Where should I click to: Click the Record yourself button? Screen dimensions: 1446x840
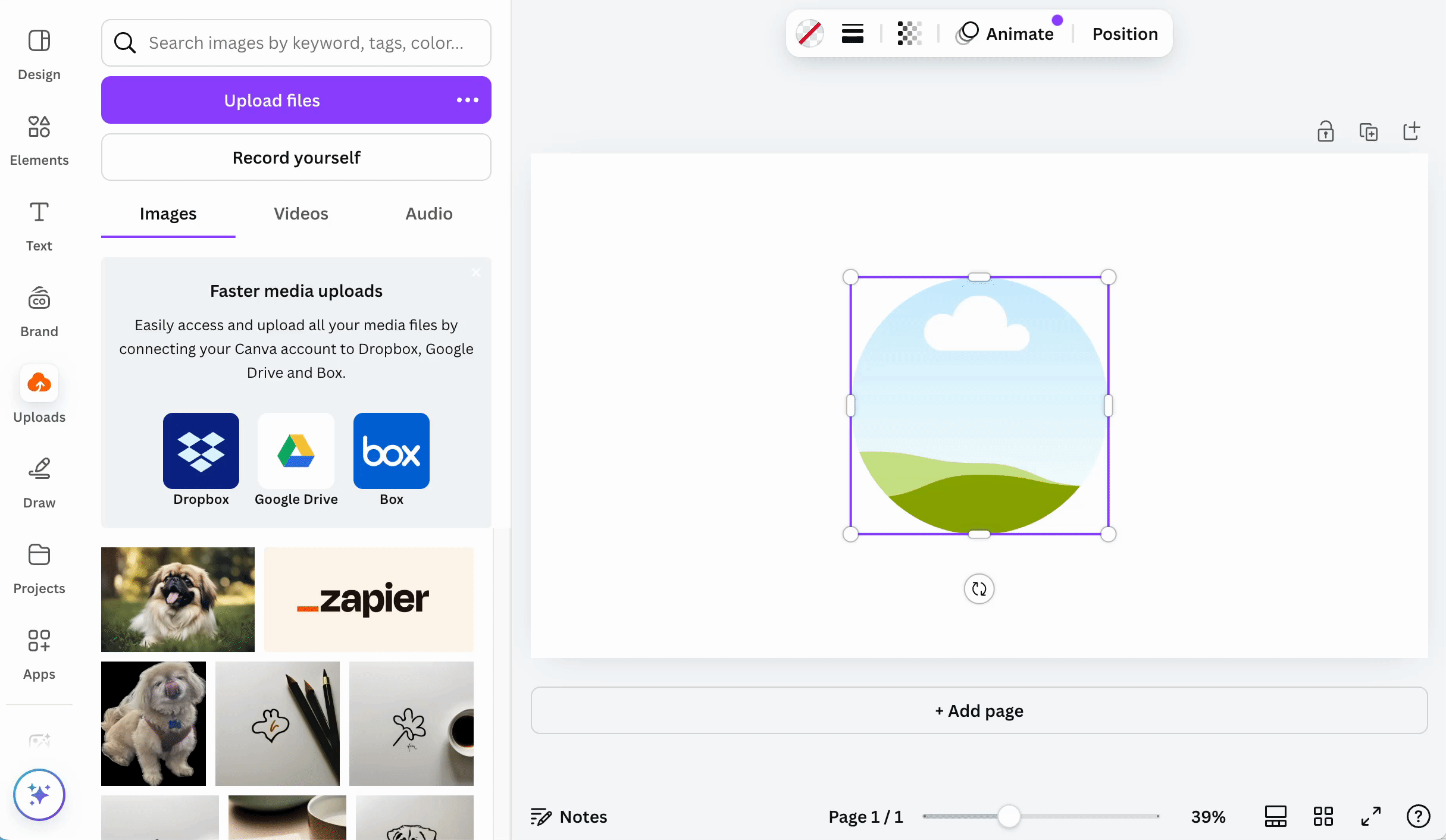click(x=296, y=157)
